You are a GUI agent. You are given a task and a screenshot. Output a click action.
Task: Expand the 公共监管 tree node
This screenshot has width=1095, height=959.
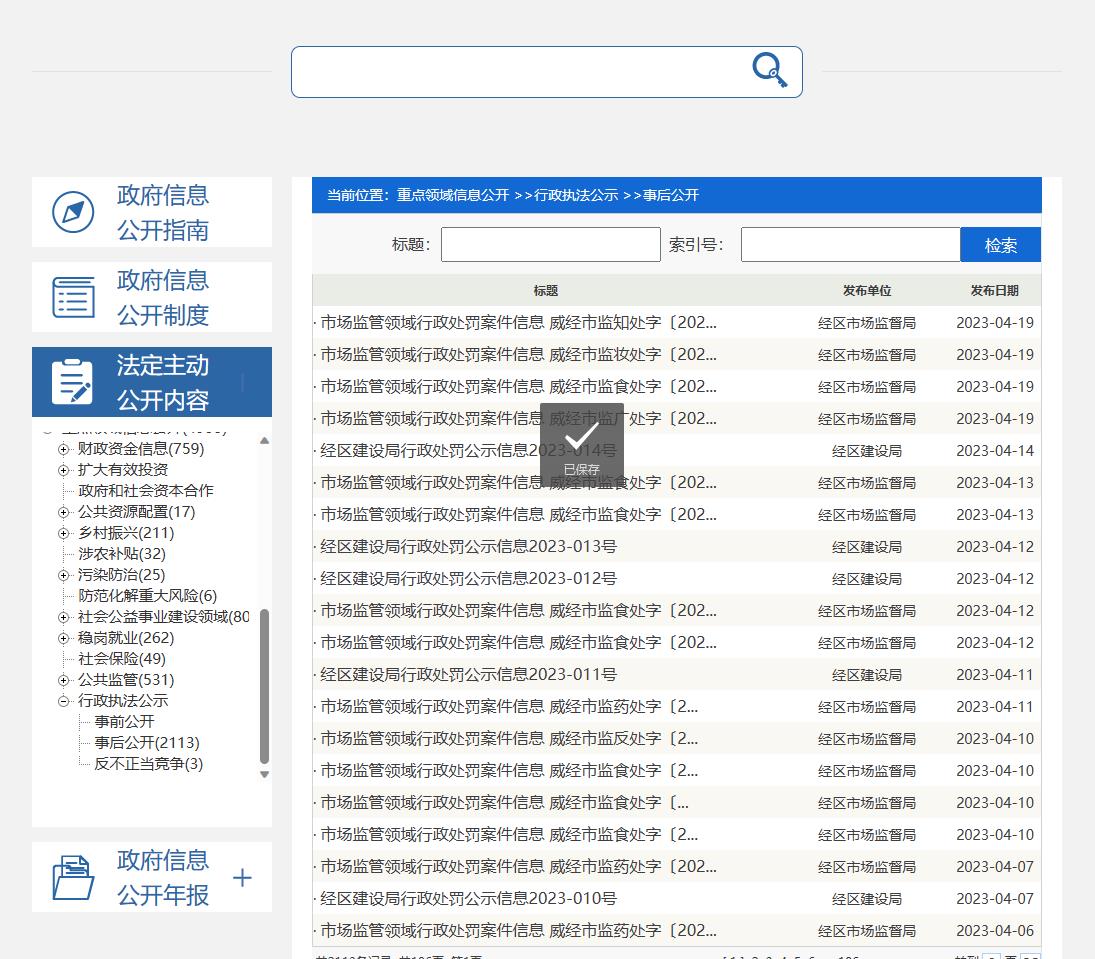[64, 680]
